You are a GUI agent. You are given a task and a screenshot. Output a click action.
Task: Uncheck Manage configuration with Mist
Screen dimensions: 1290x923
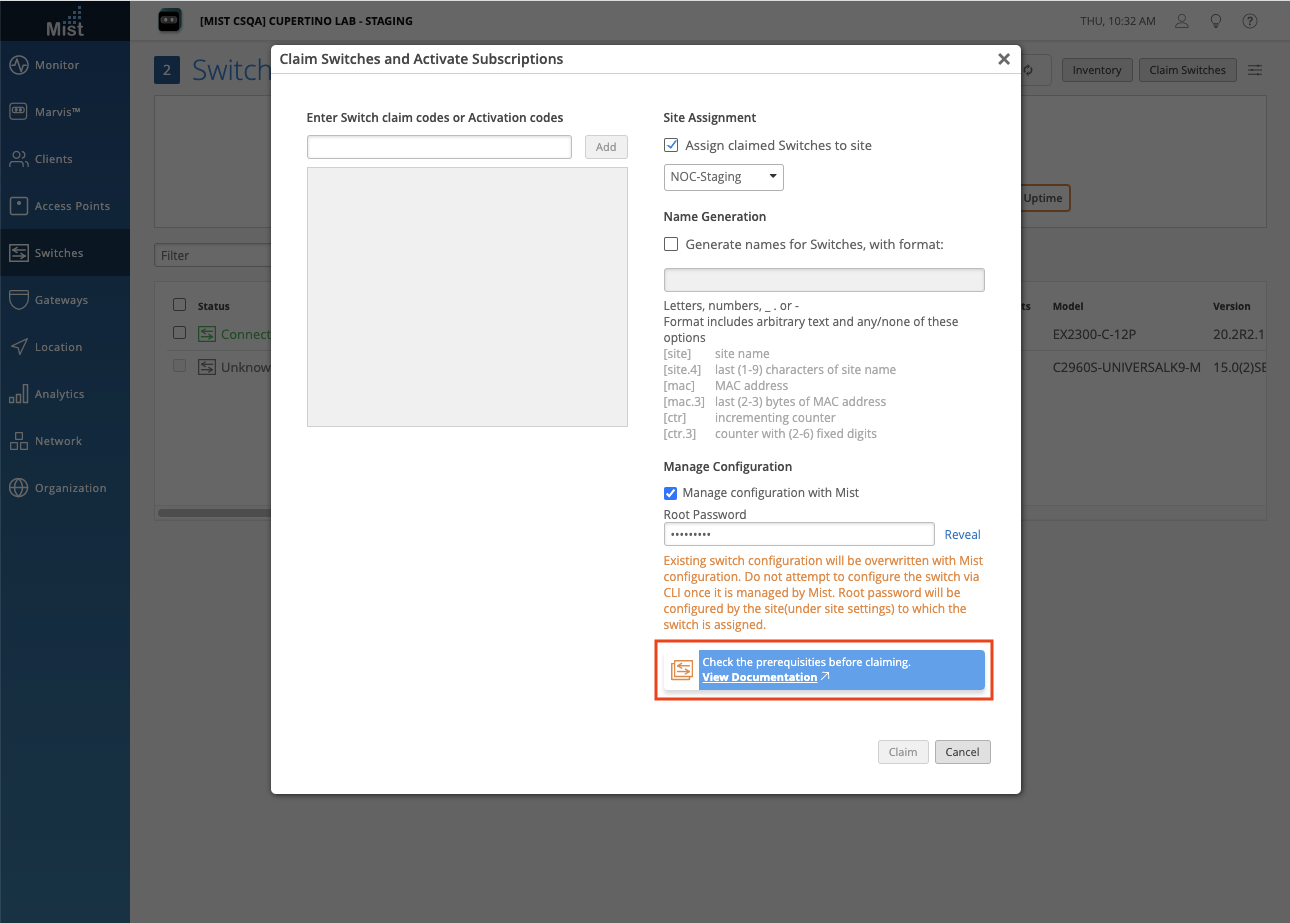(x=670, y=493)
